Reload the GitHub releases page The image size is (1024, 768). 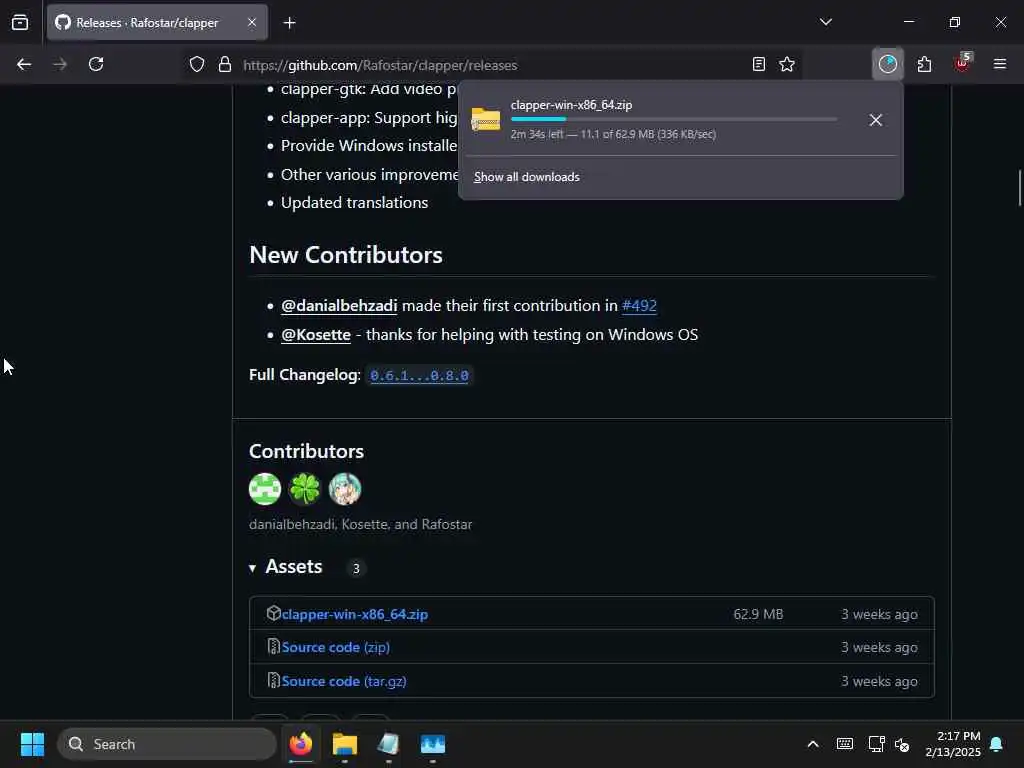click(x=96, y=64)
